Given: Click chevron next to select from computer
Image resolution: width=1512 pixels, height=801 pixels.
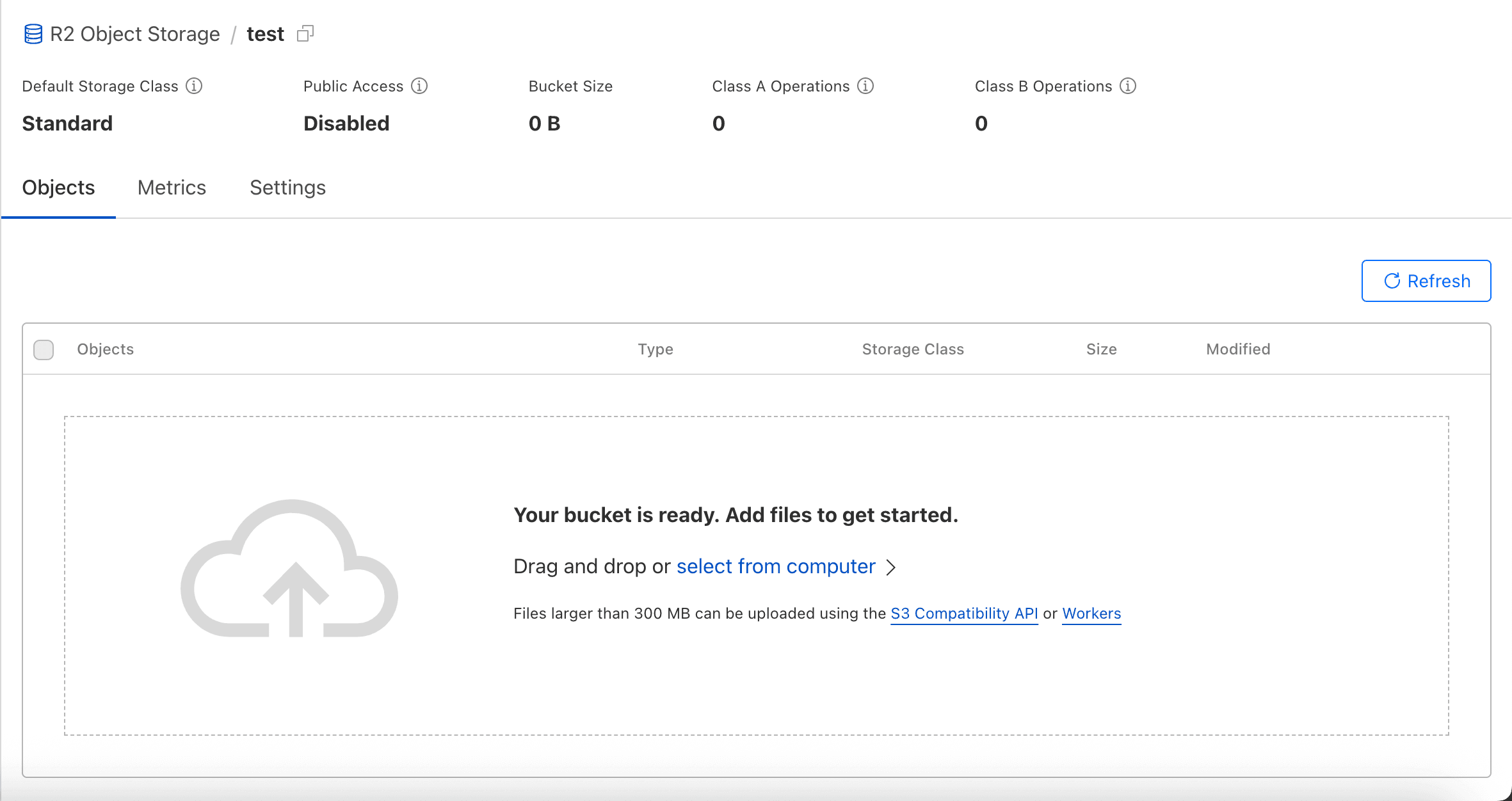Looking at the screenshot, I should coord(890,567).
